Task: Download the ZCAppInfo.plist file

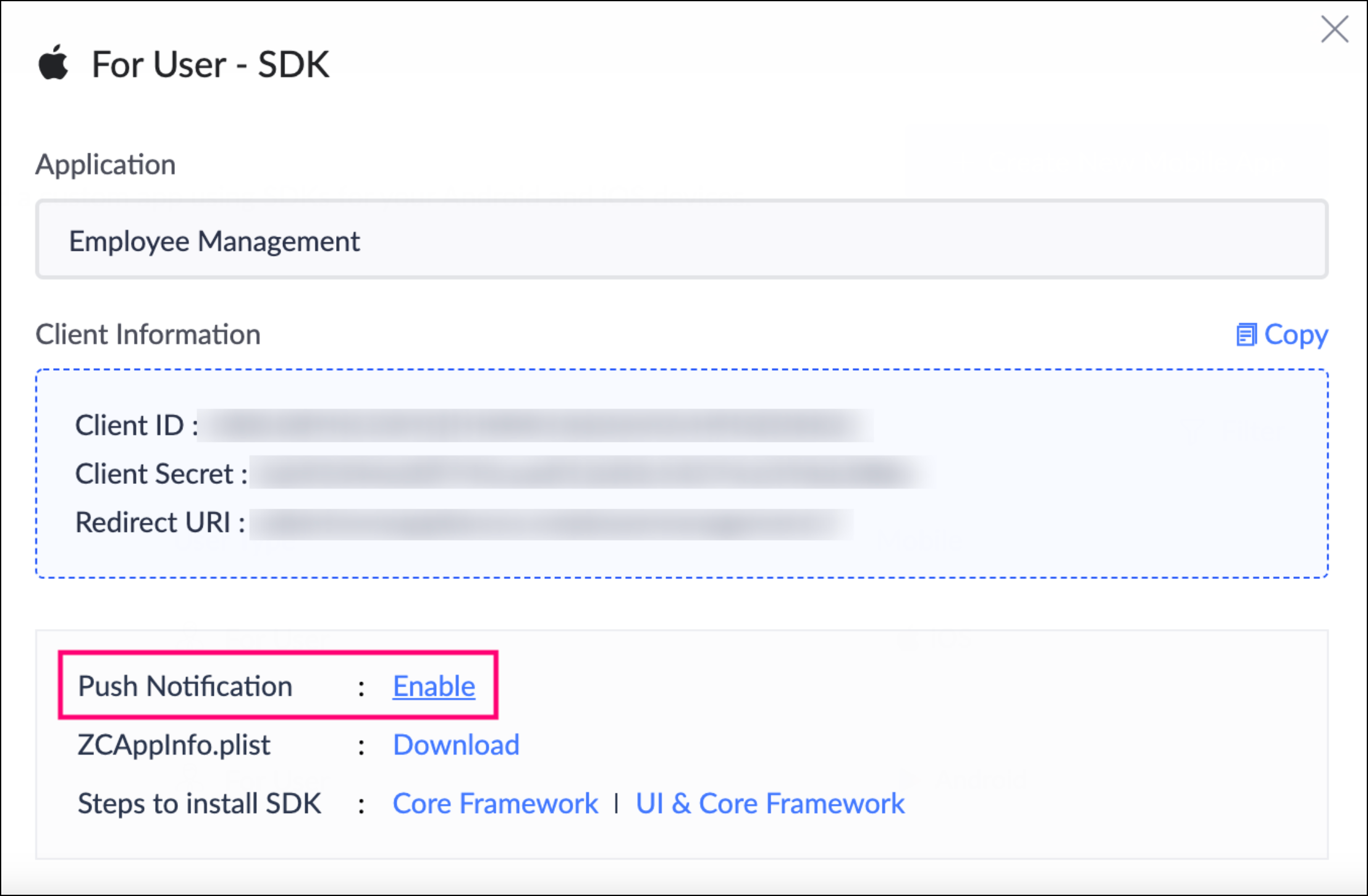Action: tap(456, 745)
